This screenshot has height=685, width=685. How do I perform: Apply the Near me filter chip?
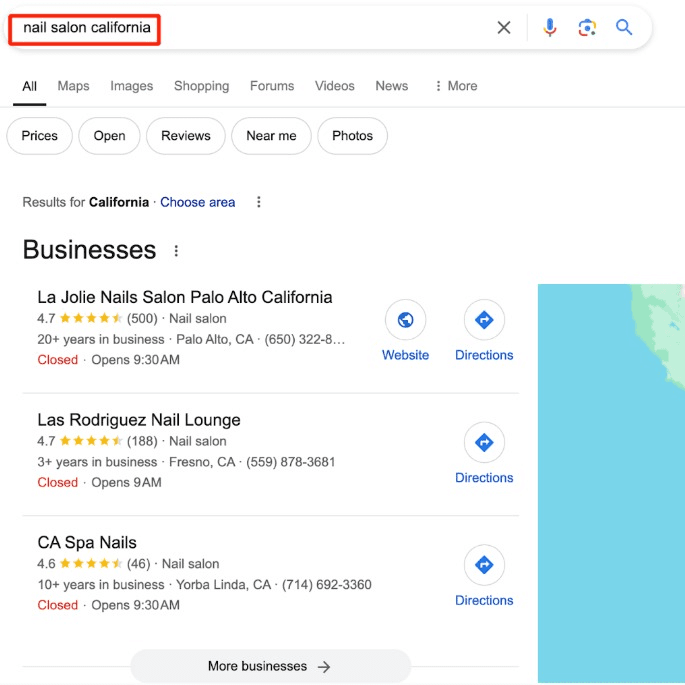pyautogui.click(x=271, y=136)
